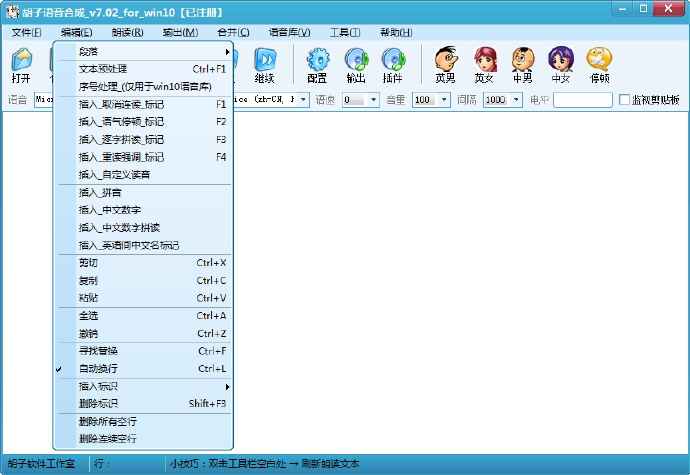Select the 英男 male voice avatar
This screenshot has height=475, width=690.
(446, 62)
